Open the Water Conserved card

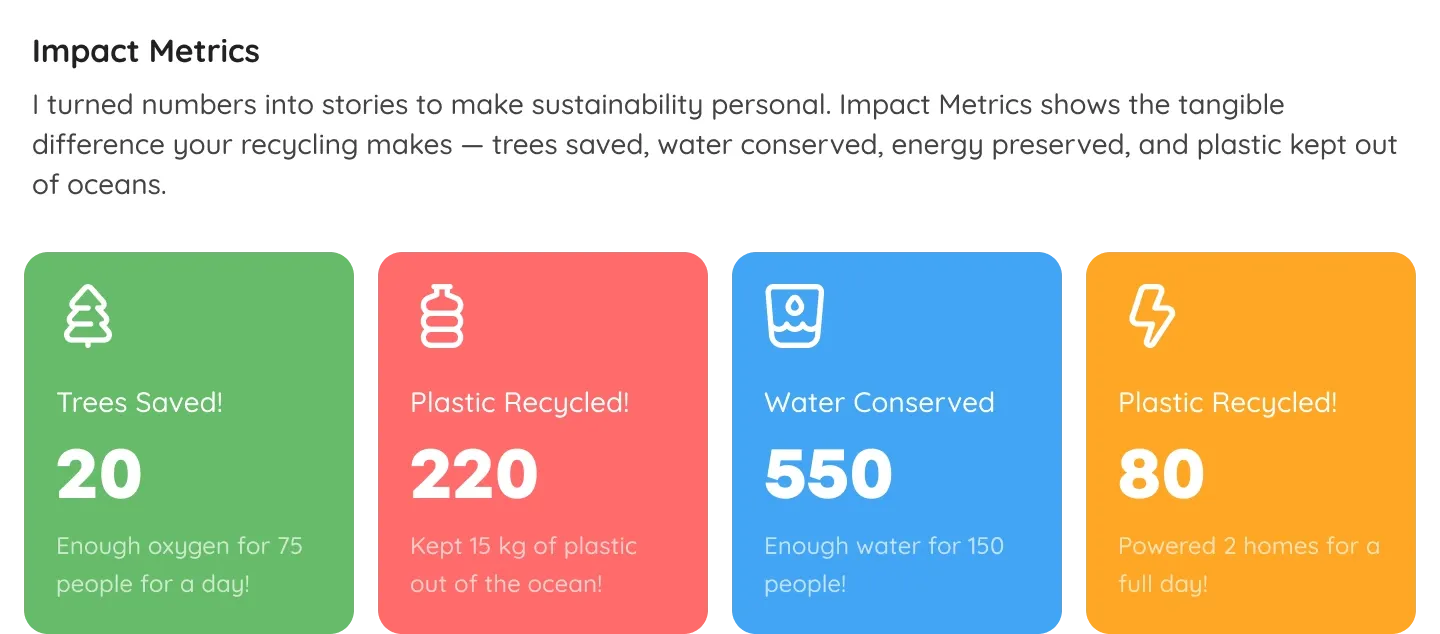click(x=897, y=440)
